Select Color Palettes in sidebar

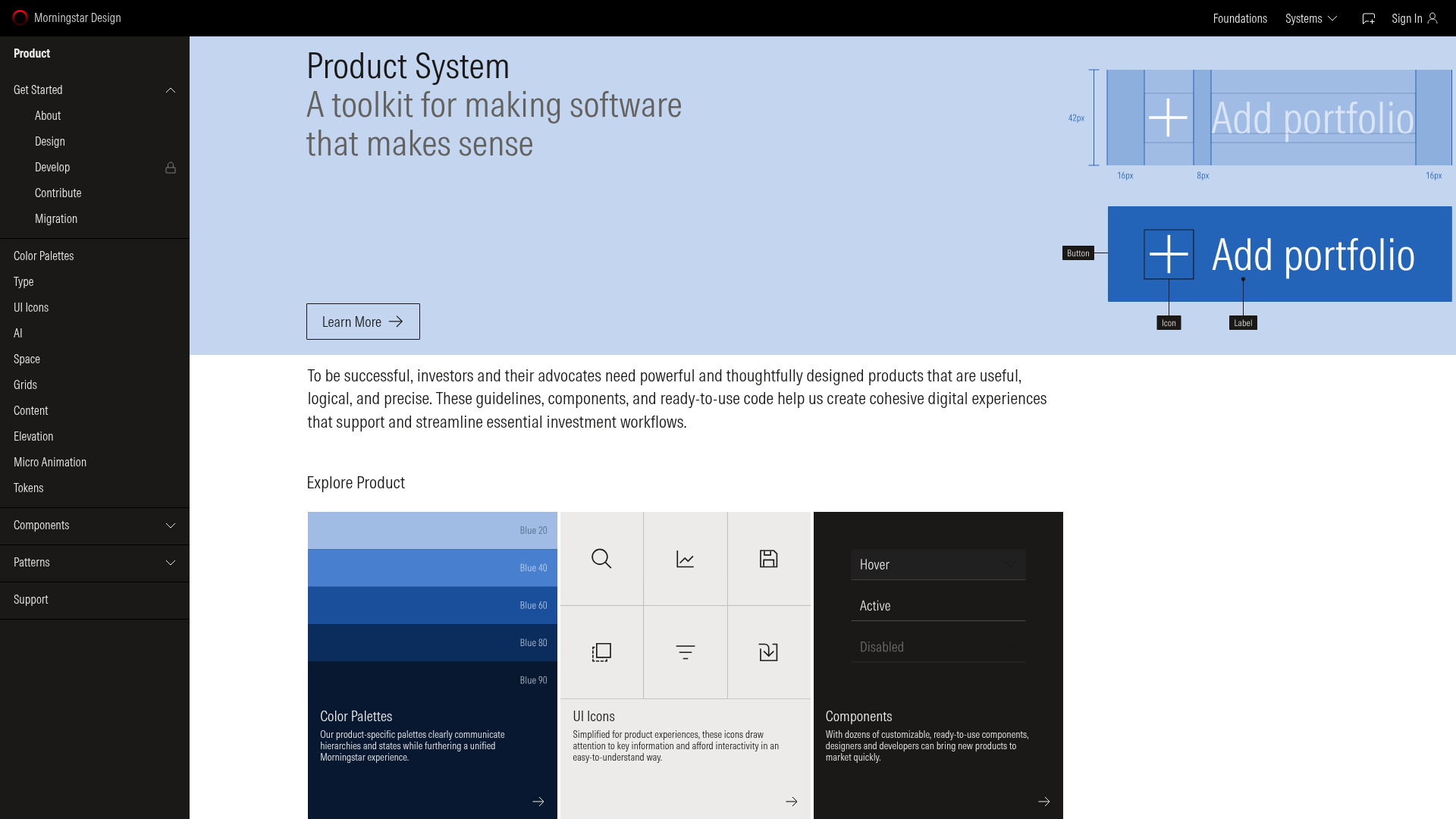pos(44,256)
